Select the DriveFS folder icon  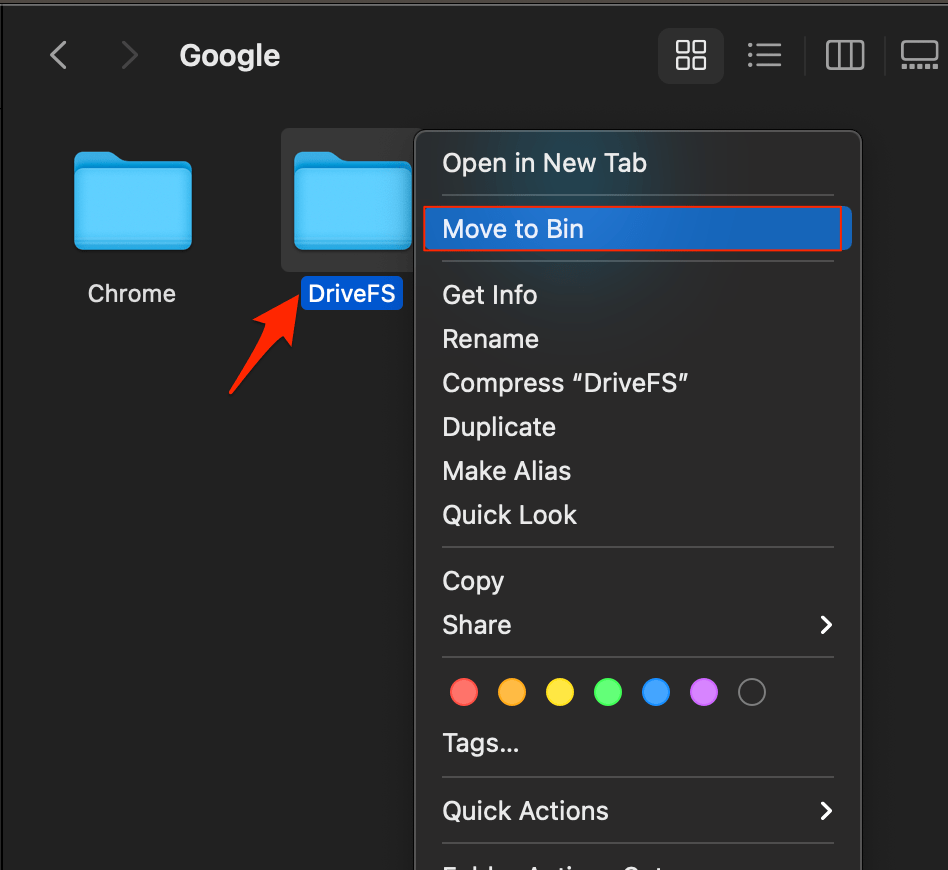point(352,200)
